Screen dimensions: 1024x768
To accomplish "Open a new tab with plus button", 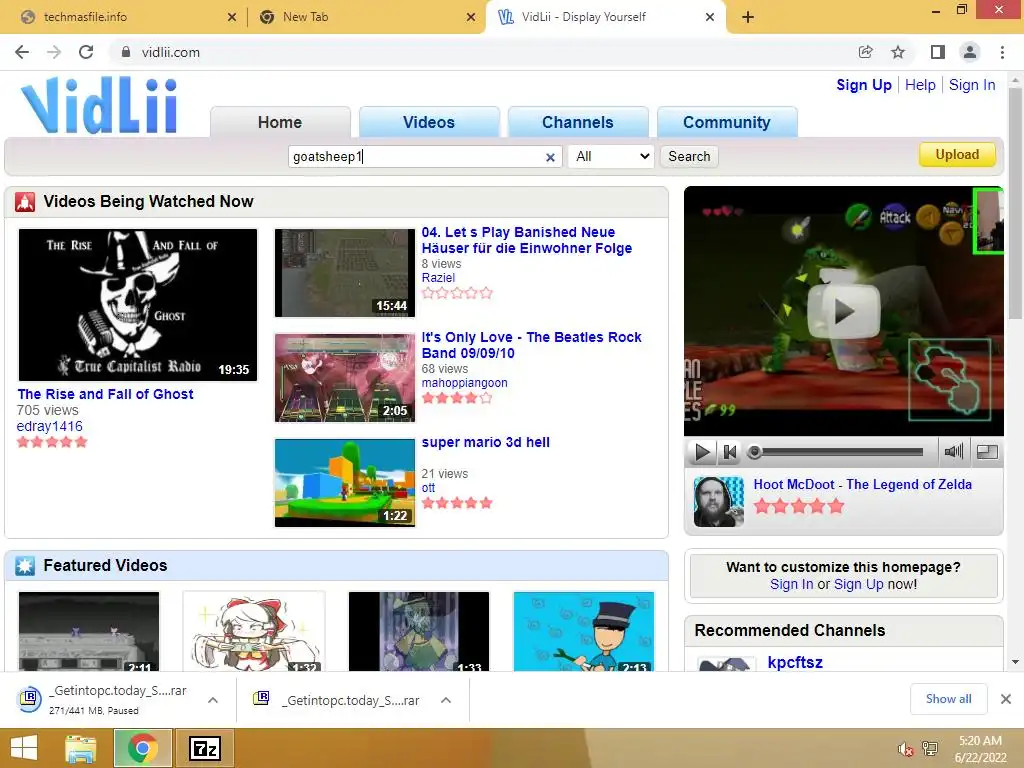I will (x=748, y=17).
